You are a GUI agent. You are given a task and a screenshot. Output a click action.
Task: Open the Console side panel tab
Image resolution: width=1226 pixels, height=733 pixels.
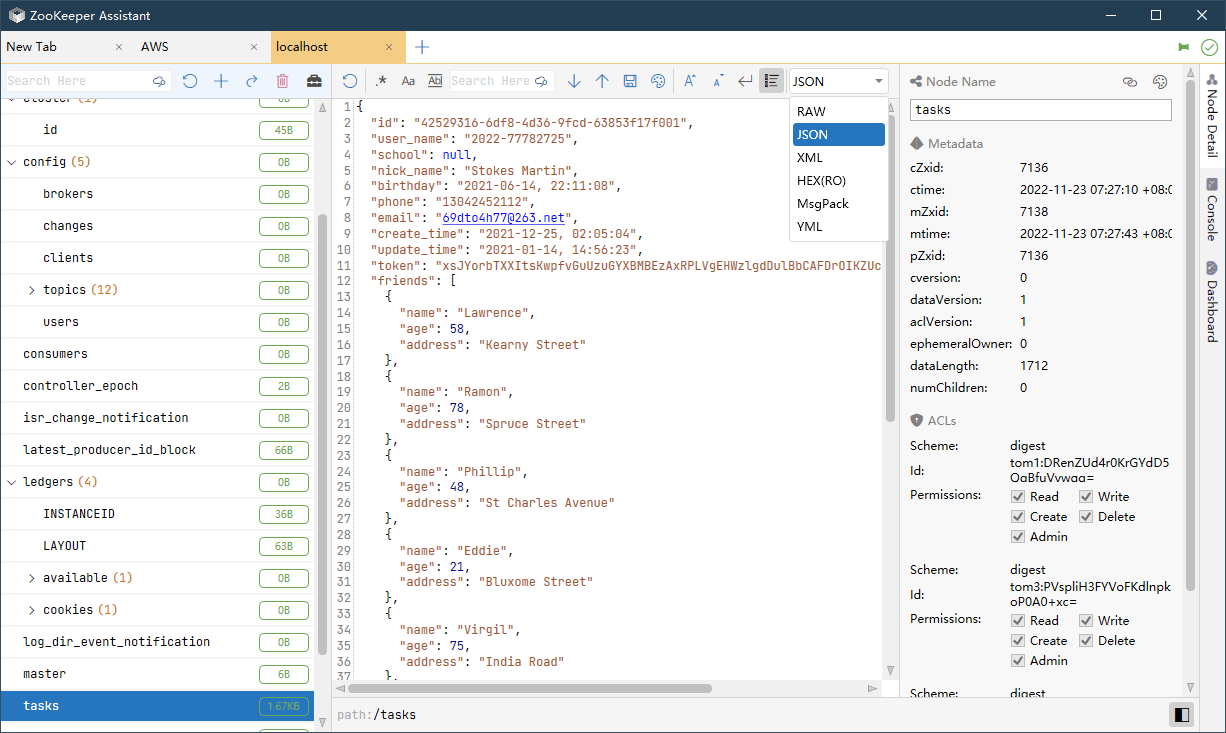(x=1212, y=210)
